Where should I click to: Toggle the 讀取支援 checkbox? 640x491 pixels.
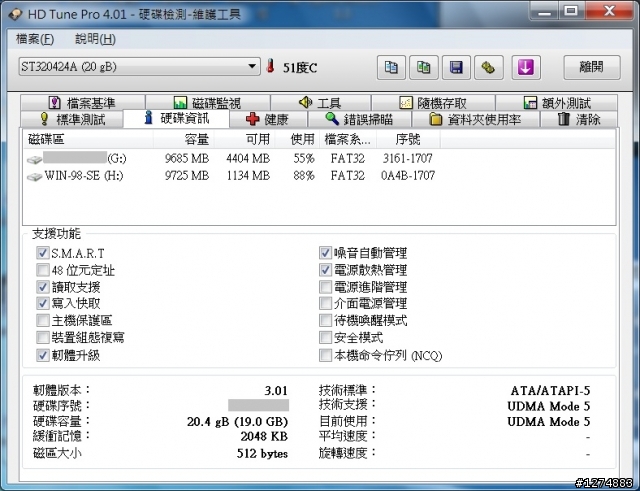coord(42,287)
